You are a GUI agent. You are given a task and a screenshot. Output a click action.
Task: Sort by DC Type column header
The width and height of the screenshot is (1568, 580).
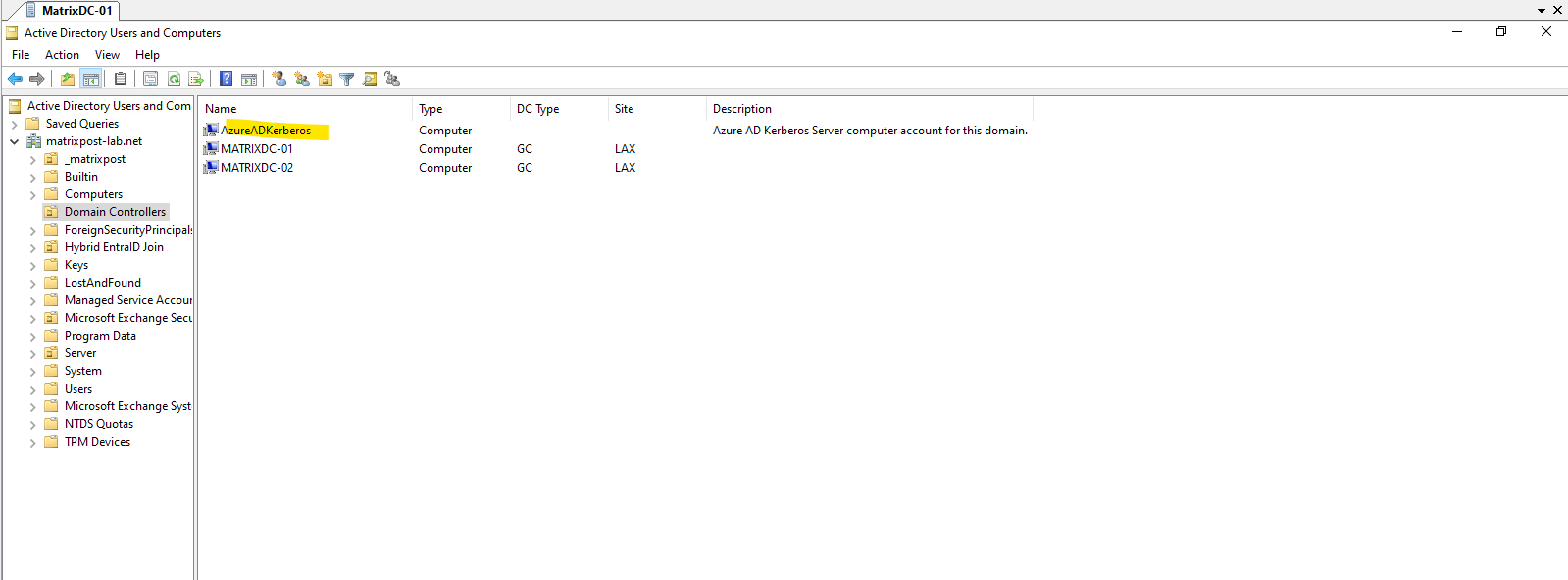(560, 109)
